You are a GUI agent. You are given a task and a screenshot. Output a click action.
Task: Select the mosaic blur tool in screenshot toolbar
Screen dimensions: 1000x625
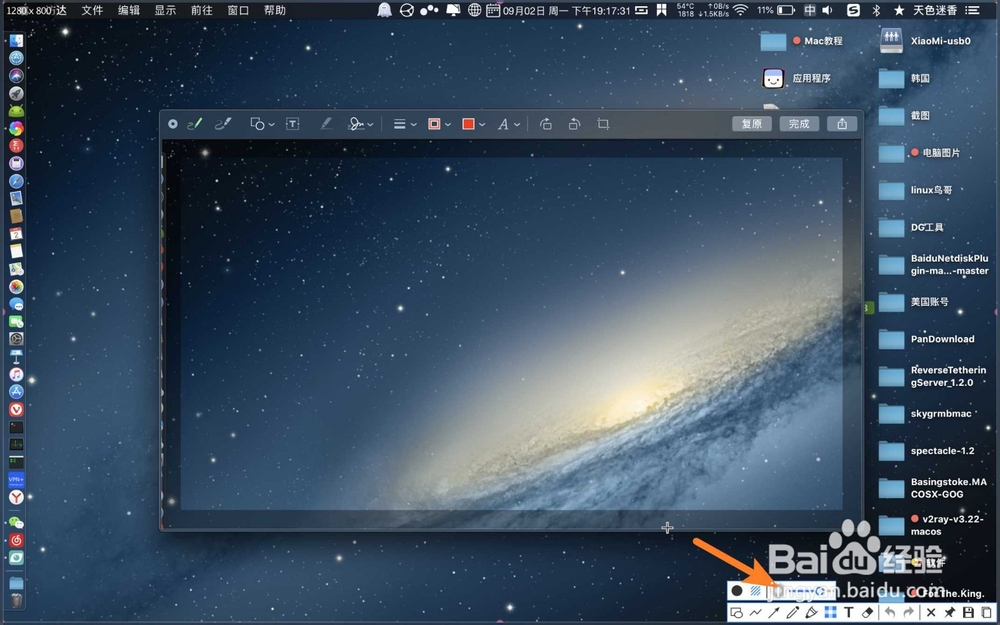coord(830,613)
